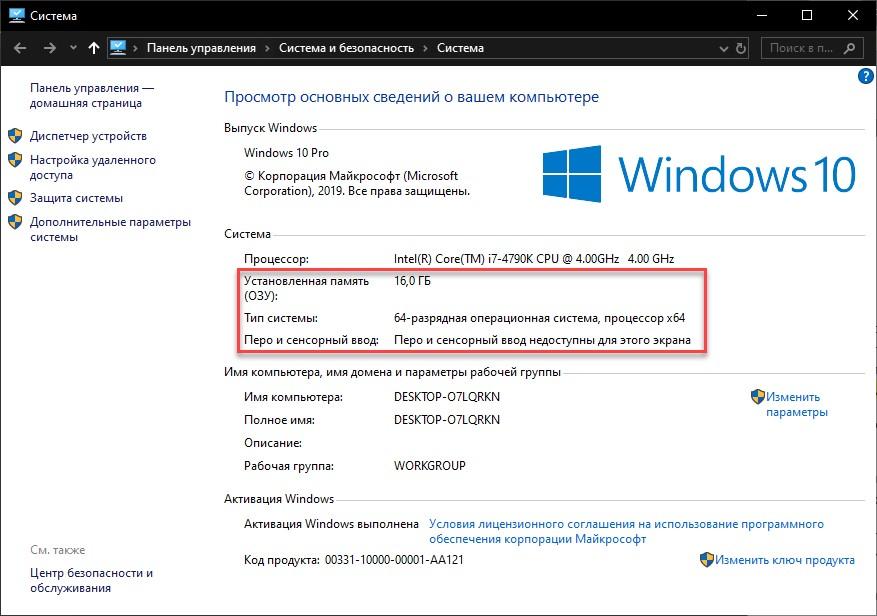Select Полное имя value DESKTOP-O7LQRKN
Screen dimensions: 877x616
click(447, 420)
